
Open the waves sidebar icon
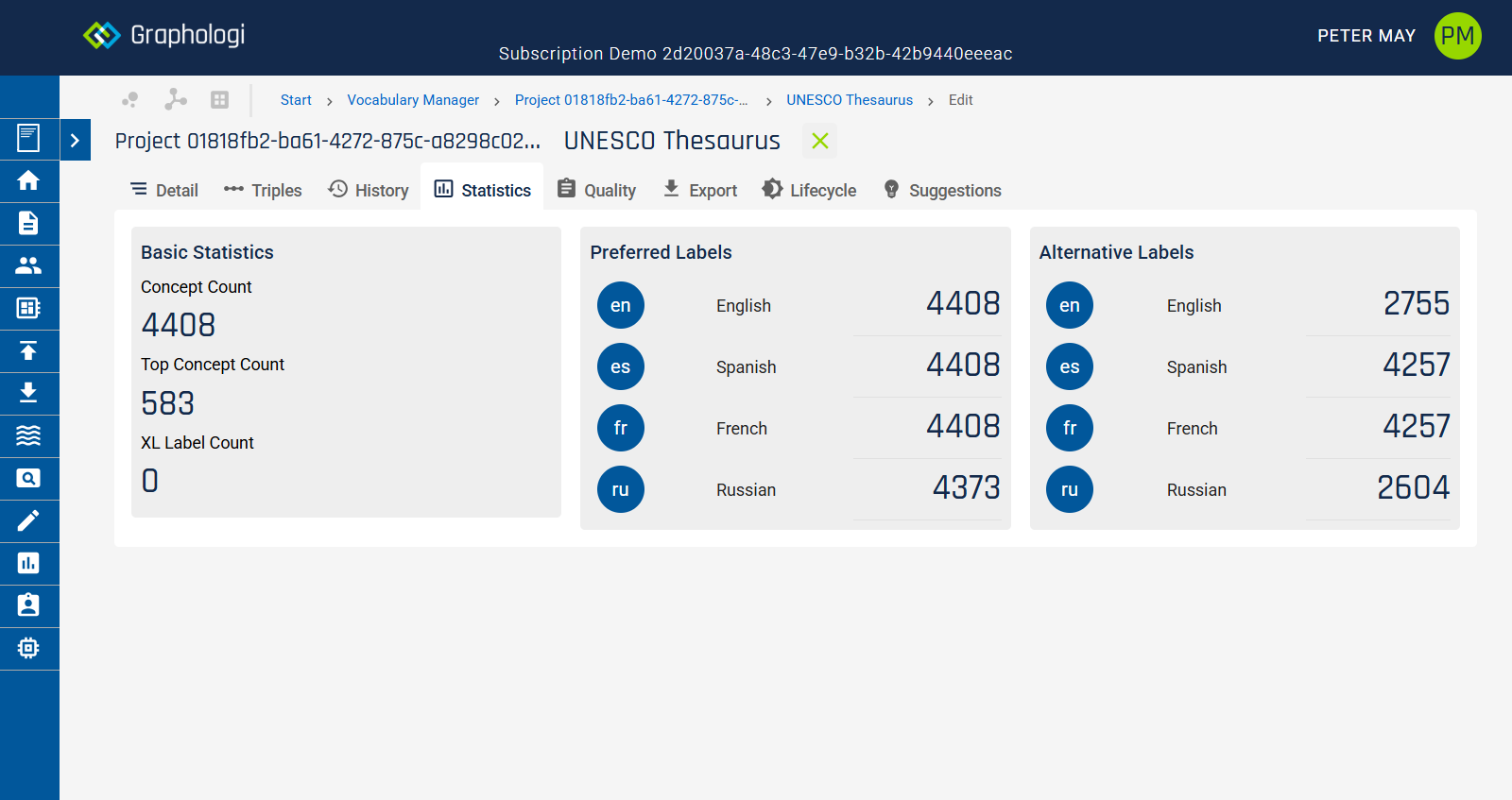[x=29, y=435]
